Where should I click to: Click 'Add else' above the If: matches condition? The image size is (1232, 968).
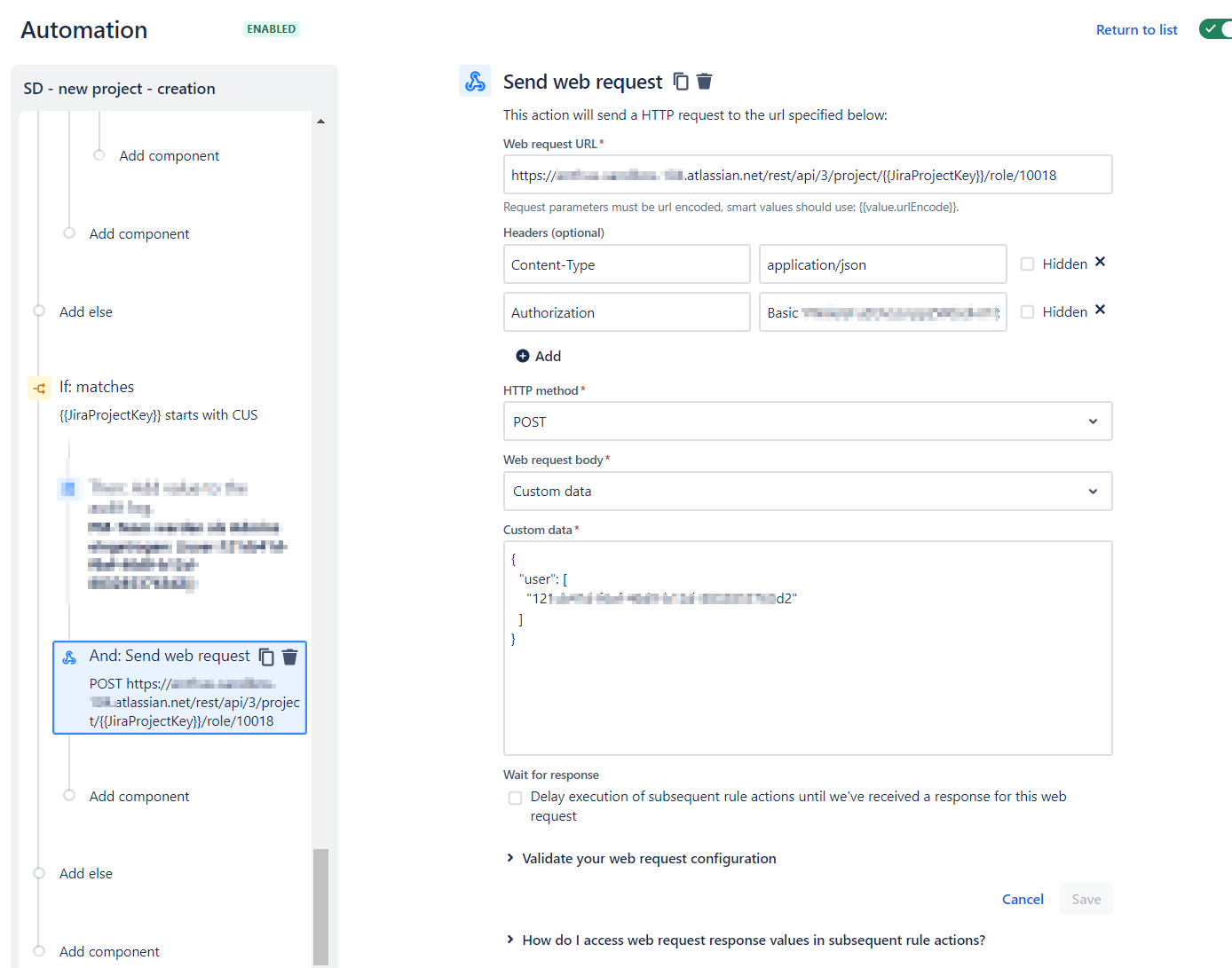86,311
